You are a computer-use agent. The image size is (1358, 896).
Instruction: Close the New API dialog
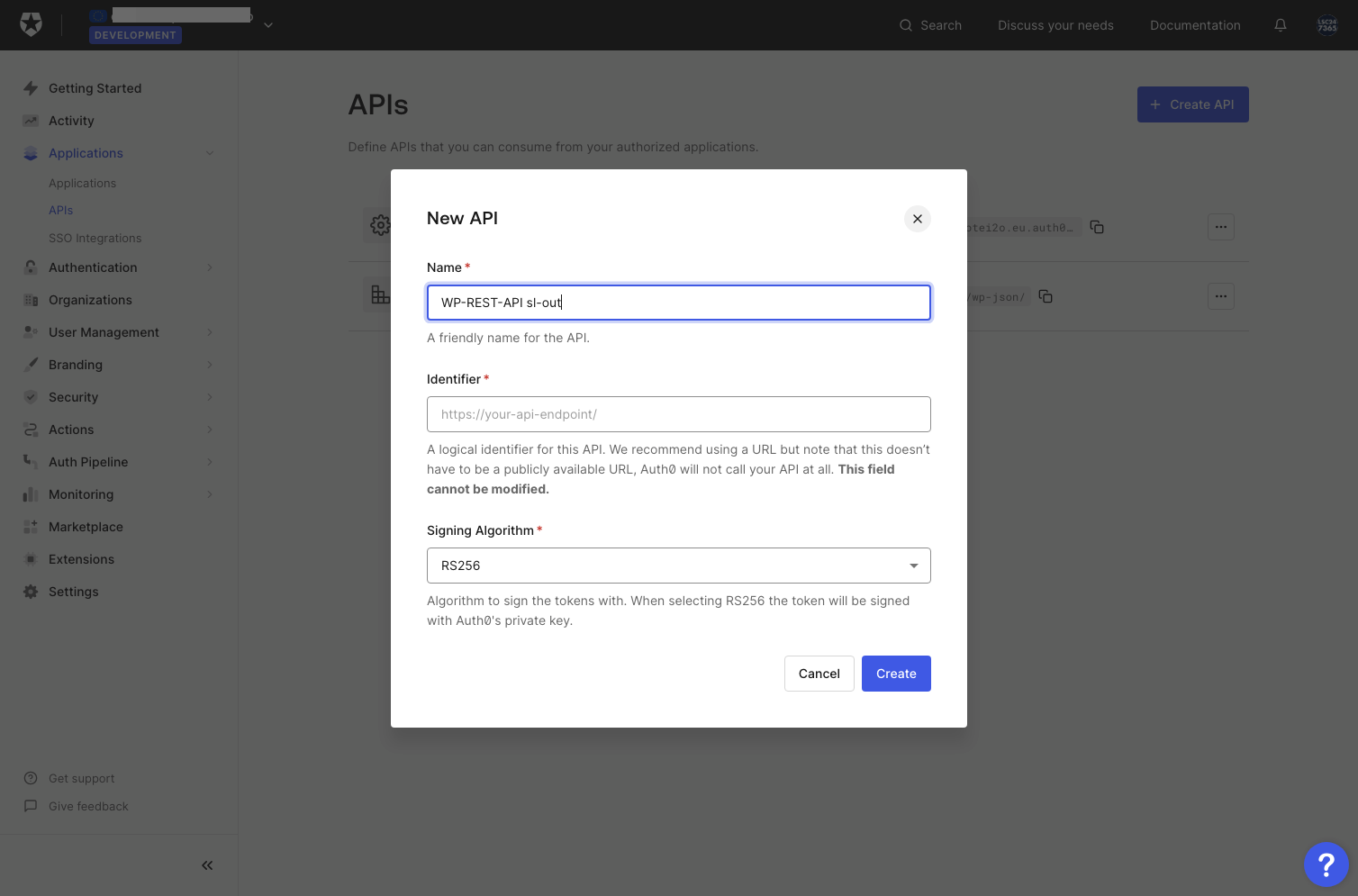coord(918,219)
